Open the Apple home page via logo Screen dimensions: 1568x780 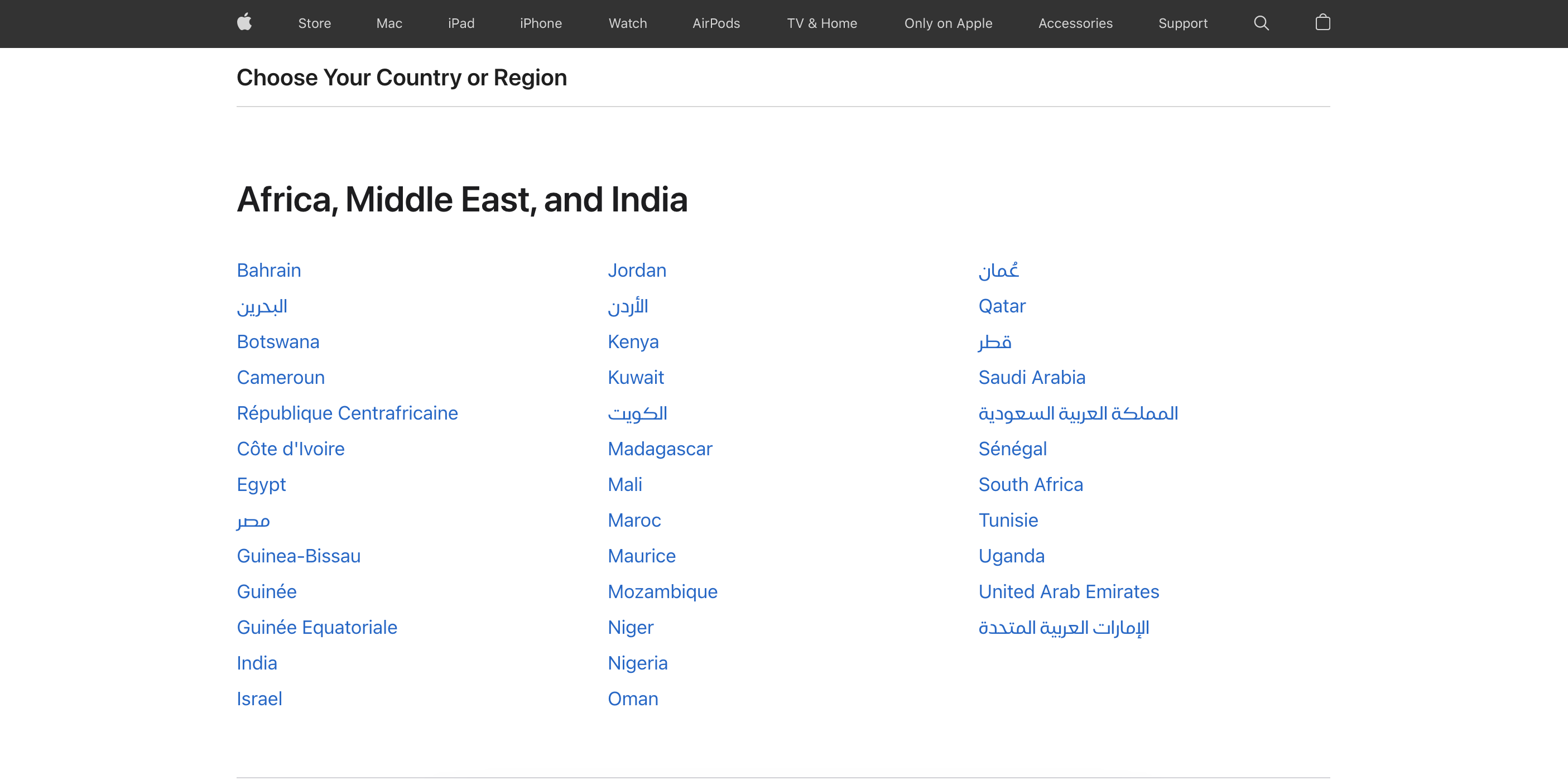click(x=246, y=22)
